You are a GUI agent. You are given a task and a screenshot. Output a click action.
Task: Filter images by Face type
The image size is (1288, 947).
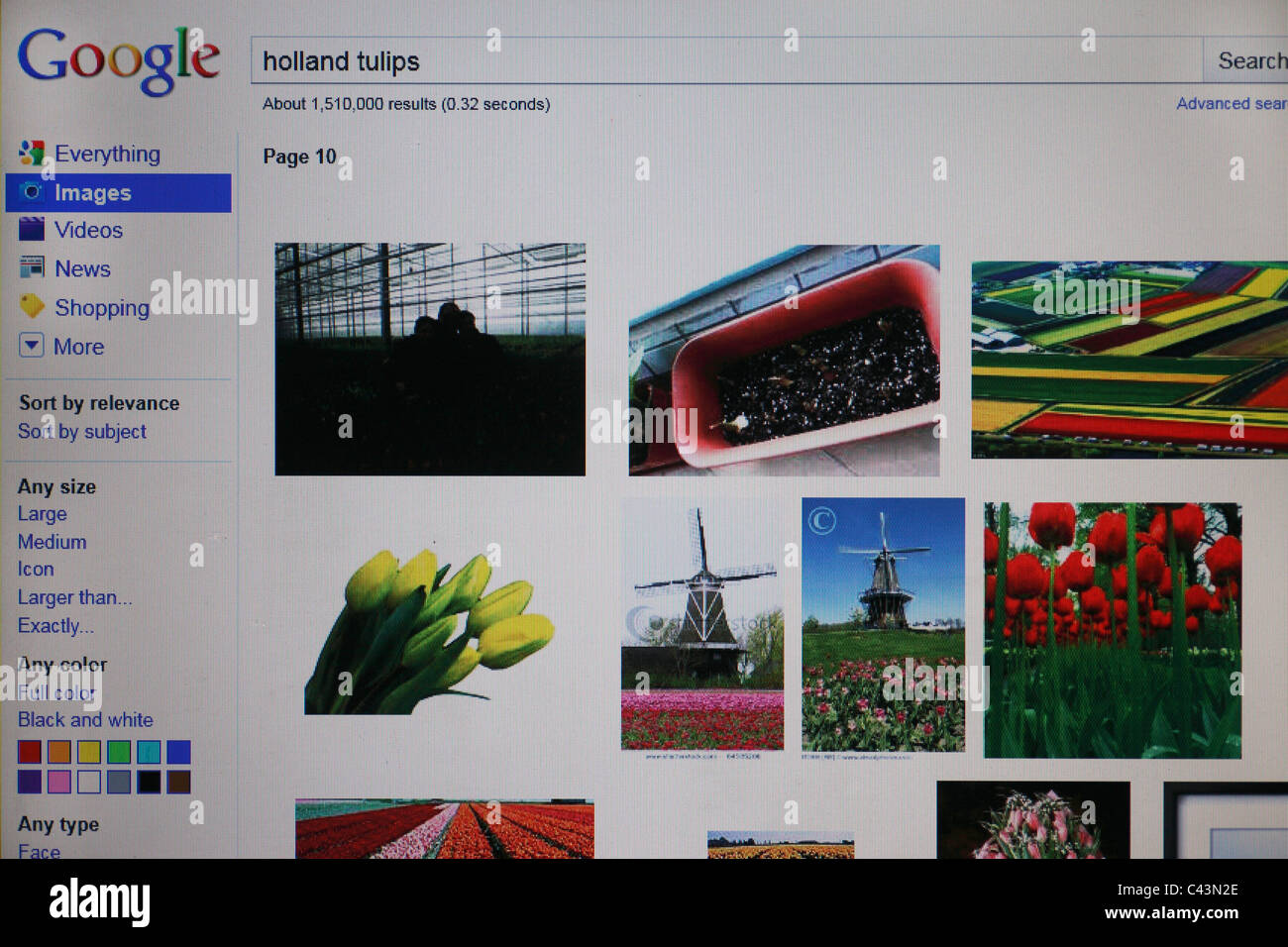click(x=39, y=851)
